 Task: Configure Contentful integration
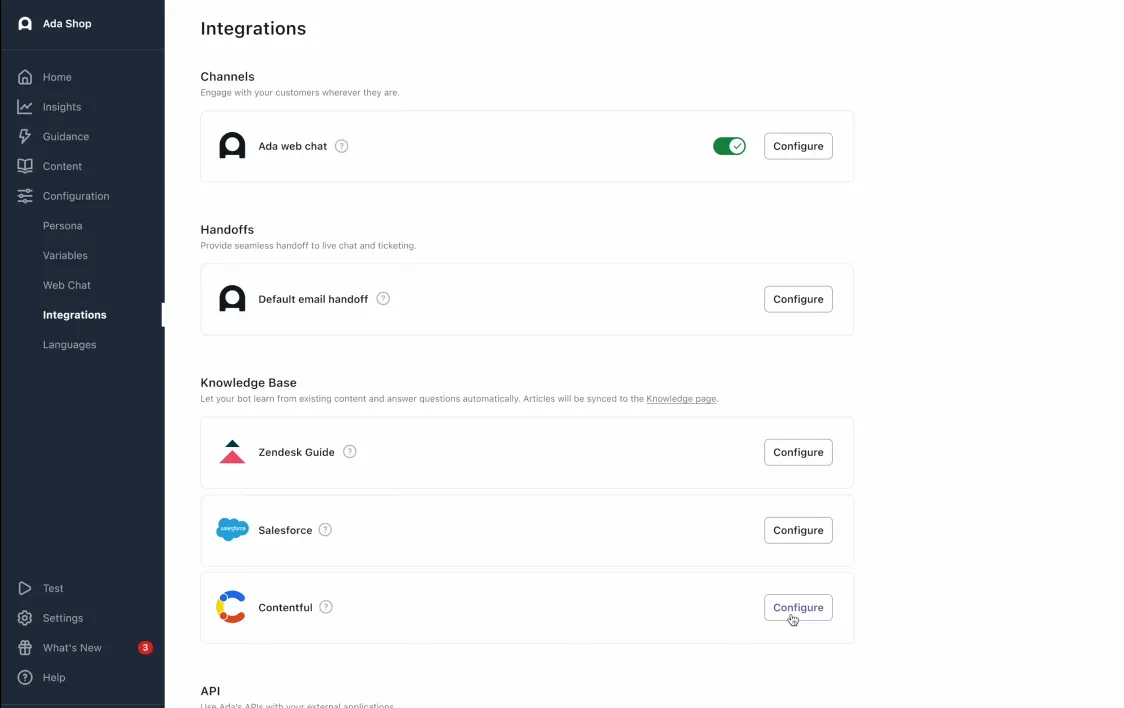[798, 608]
